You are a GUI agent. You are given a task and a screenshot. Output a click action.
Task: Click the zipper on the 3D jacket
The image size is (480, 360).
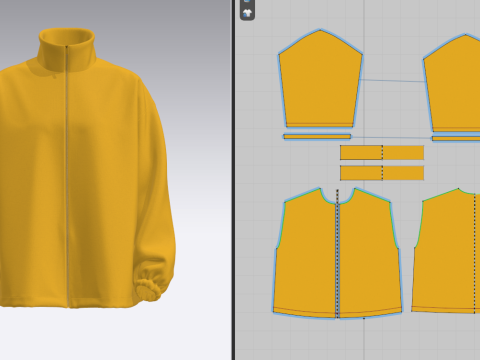pos(67,177)
